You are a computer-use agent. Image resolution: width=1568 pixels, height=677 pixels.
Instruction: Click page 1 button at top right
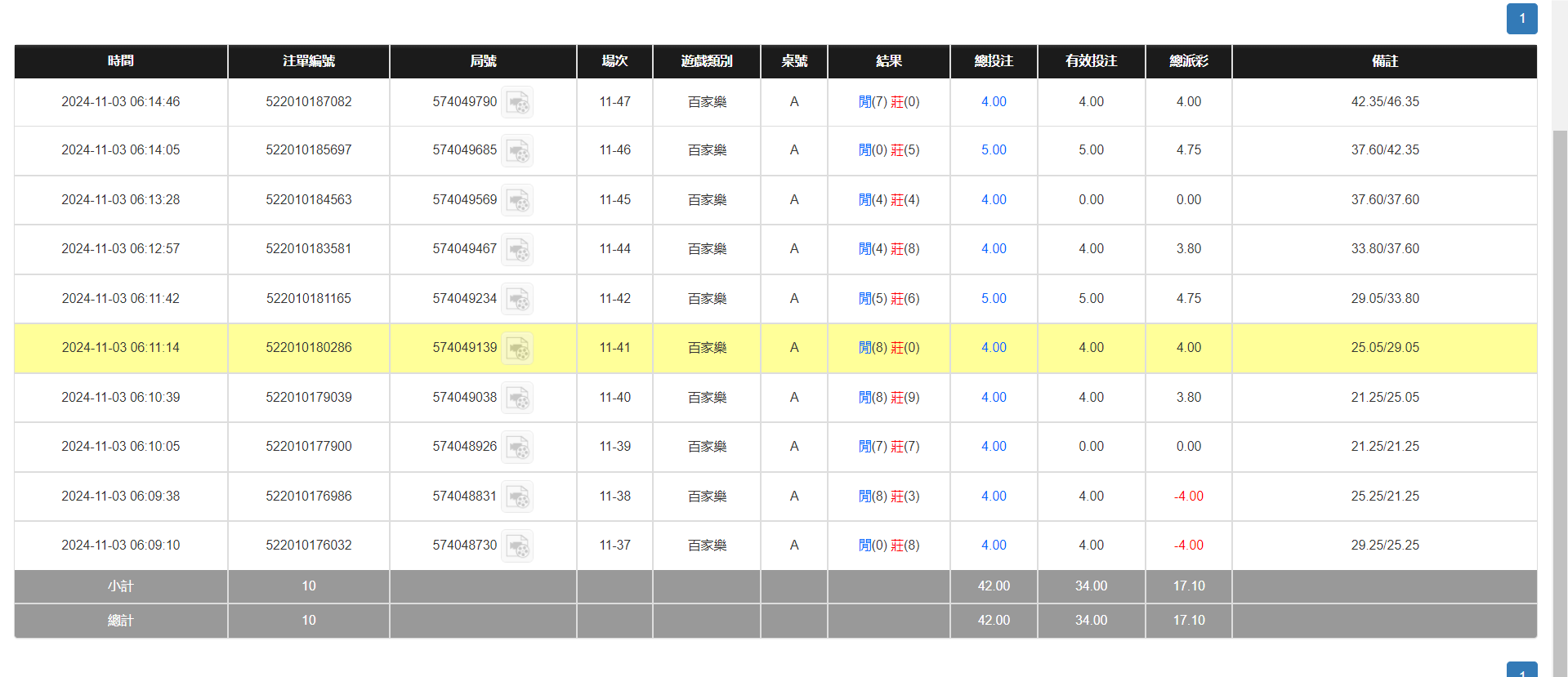1521,19
